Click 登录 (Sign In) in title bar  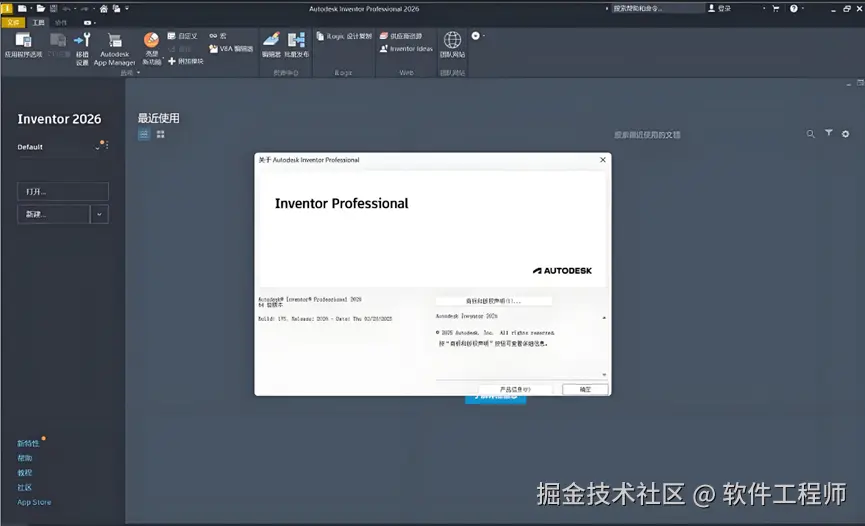719,8
